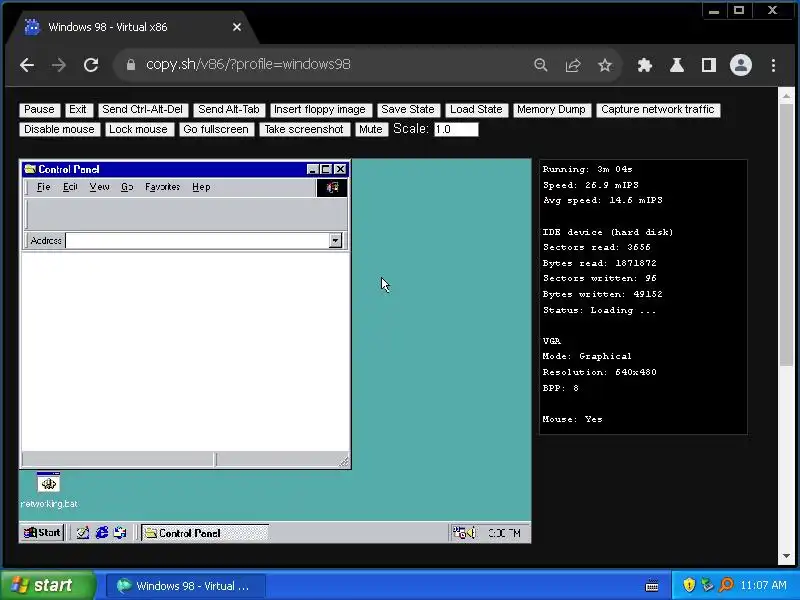
Task: Click the zoom magnifier icon
Action: 540,65
